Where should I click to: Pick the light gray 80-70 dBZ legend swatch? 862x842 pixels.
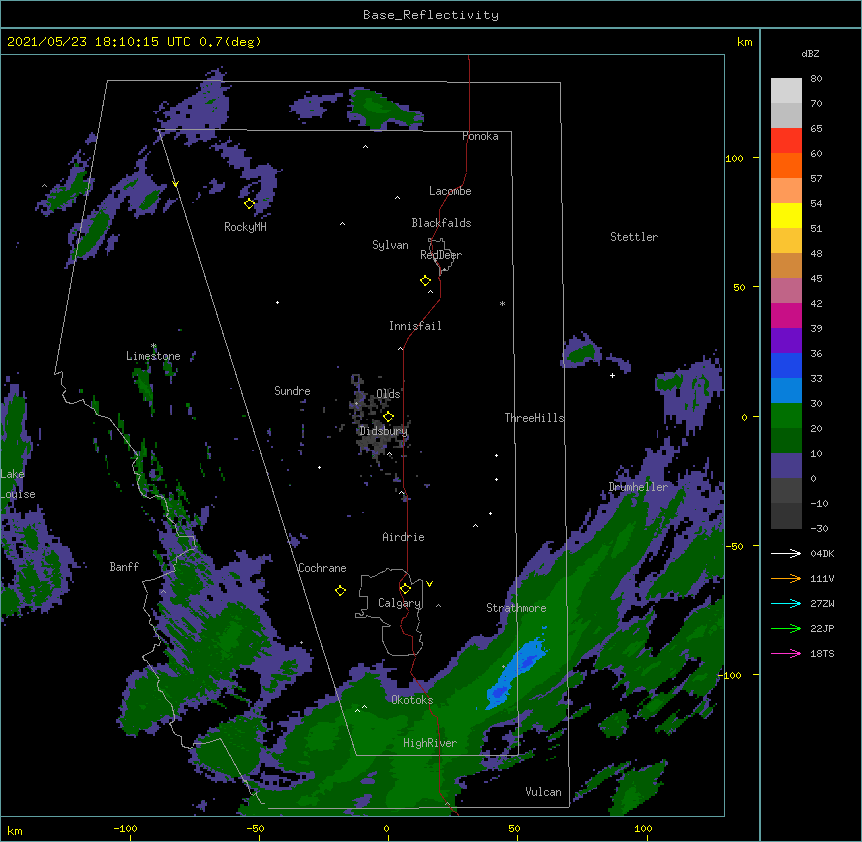click(x=786, y=91)
